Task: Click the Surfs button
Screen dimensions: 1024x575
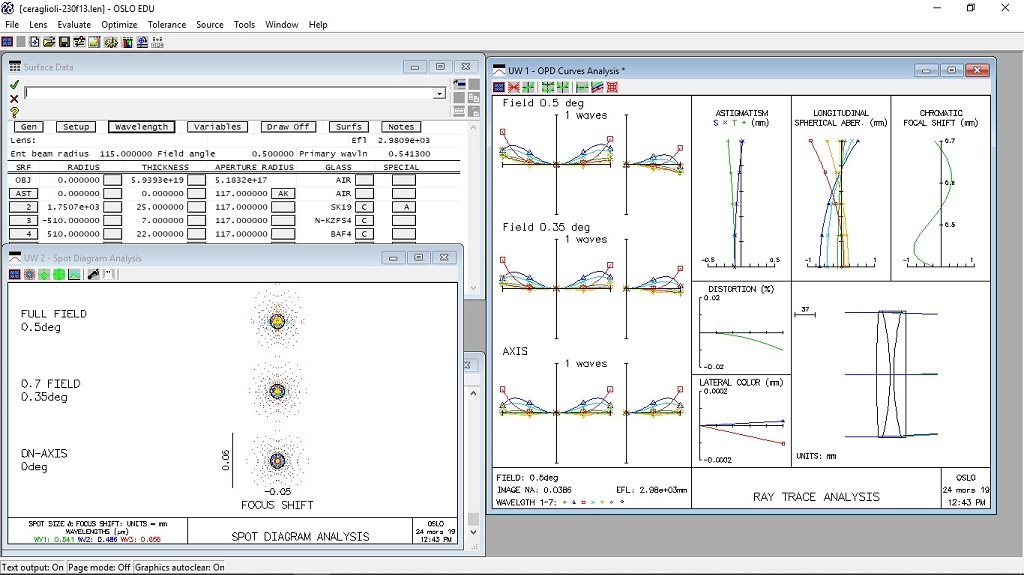Action: 349,127
